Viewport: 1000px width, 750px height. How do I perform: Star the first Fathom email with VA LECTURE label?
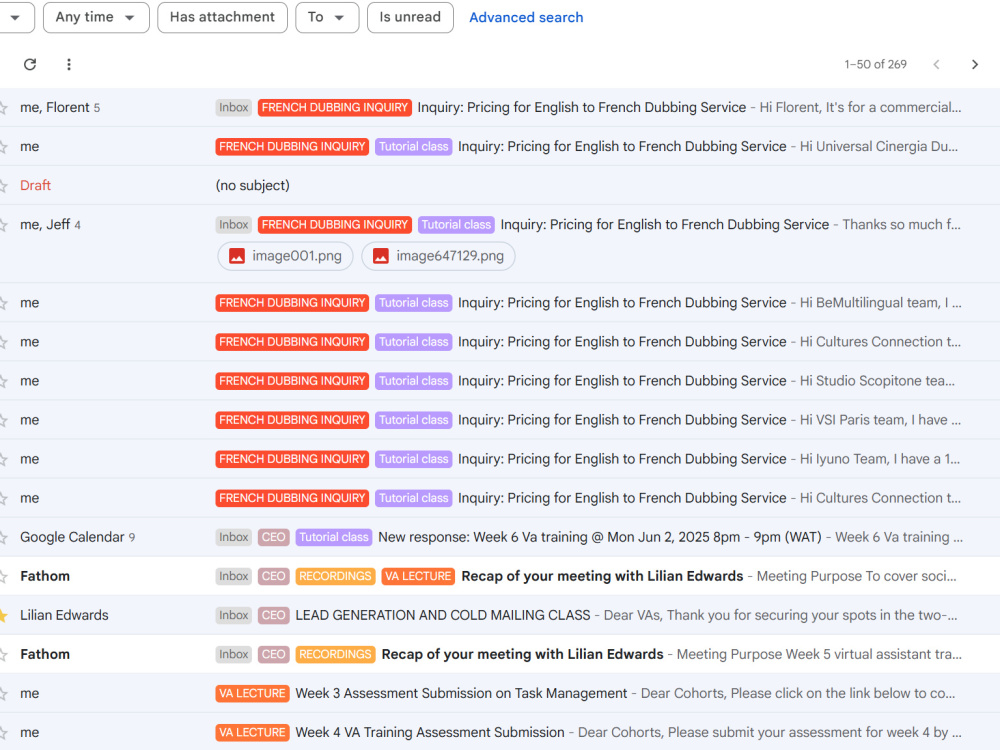click(x=3, y=577)
